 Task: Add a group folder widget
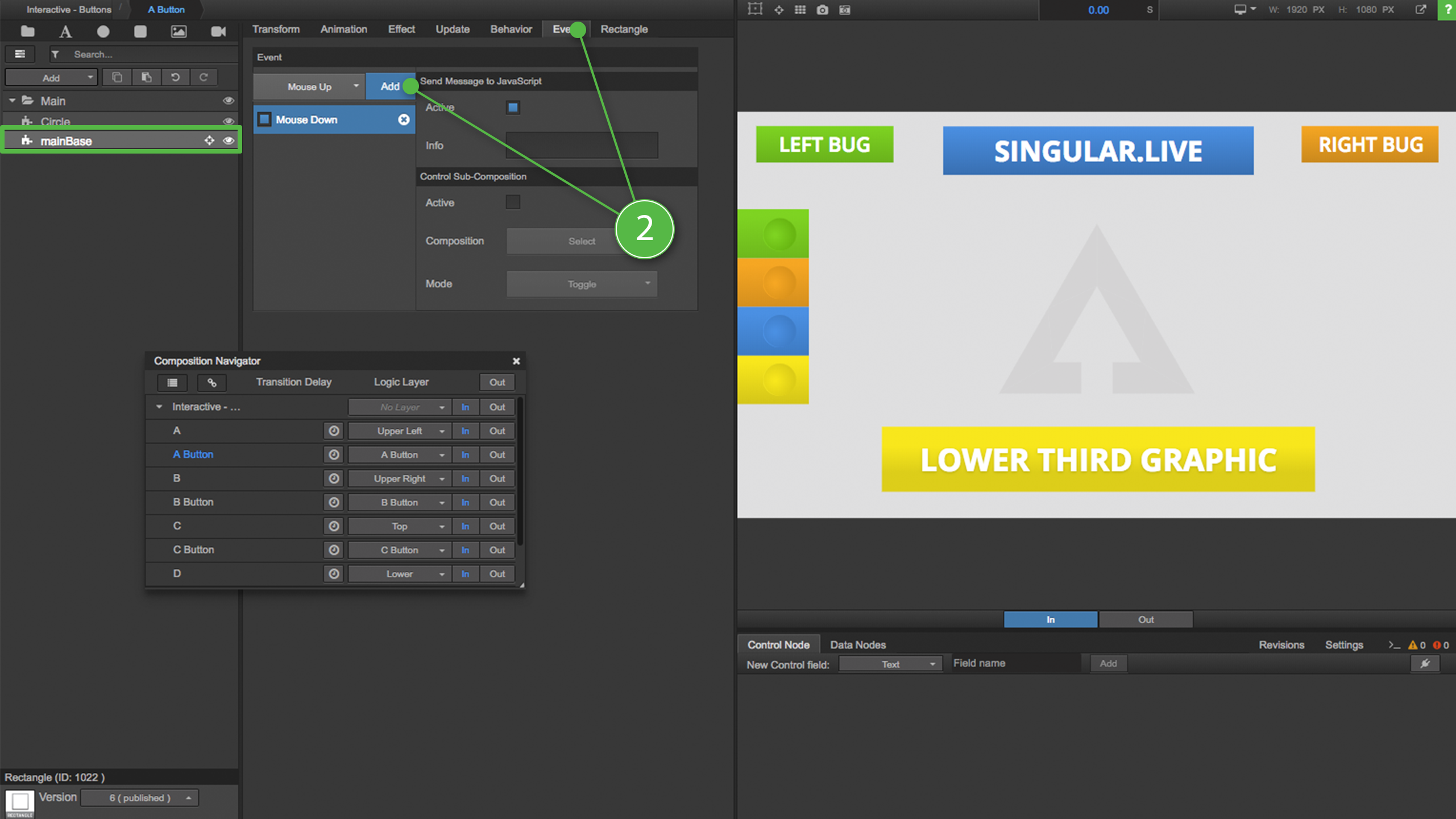pyautogui.click(x=27, y=31)
